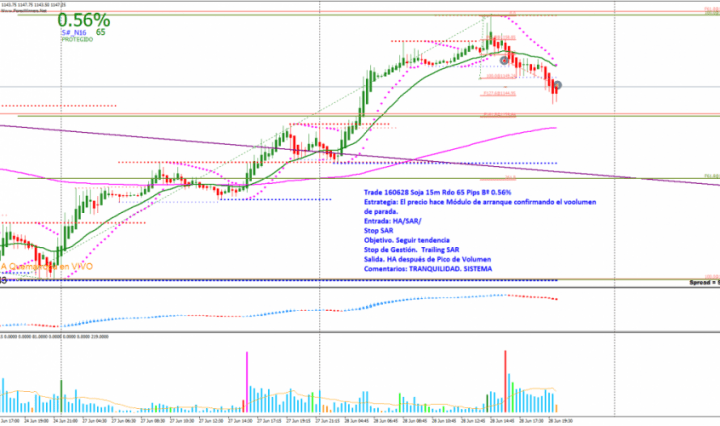
Task: Select the PROTEGIDO status text
Action: [77, 41]
